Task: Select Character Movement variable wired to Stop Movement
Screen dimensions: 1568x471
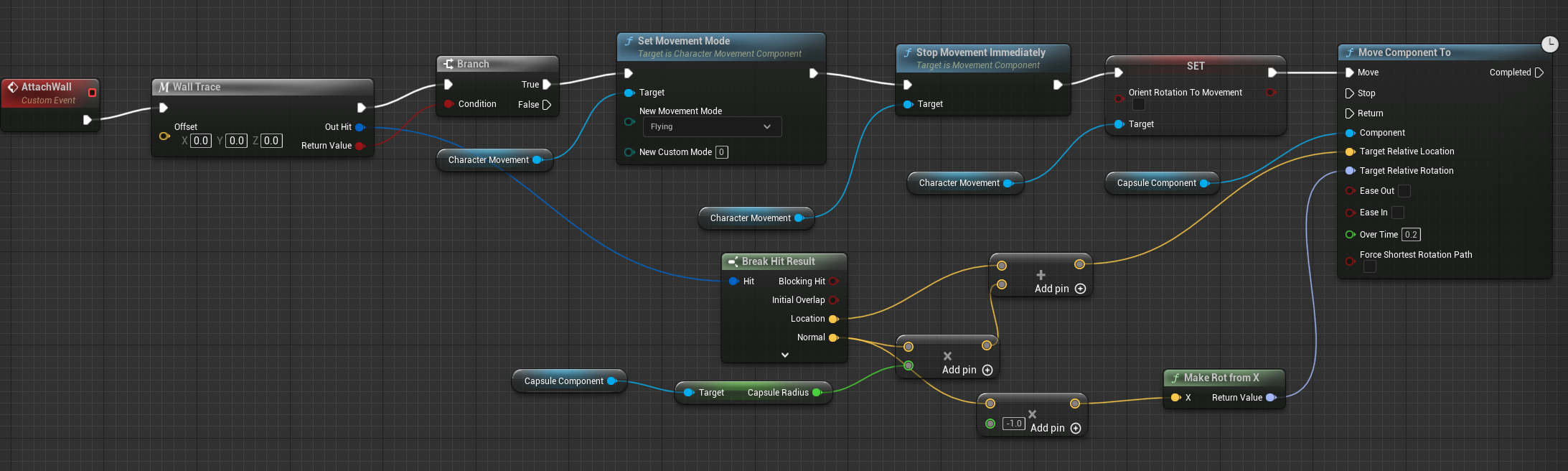Action: [x=756, y=218]
